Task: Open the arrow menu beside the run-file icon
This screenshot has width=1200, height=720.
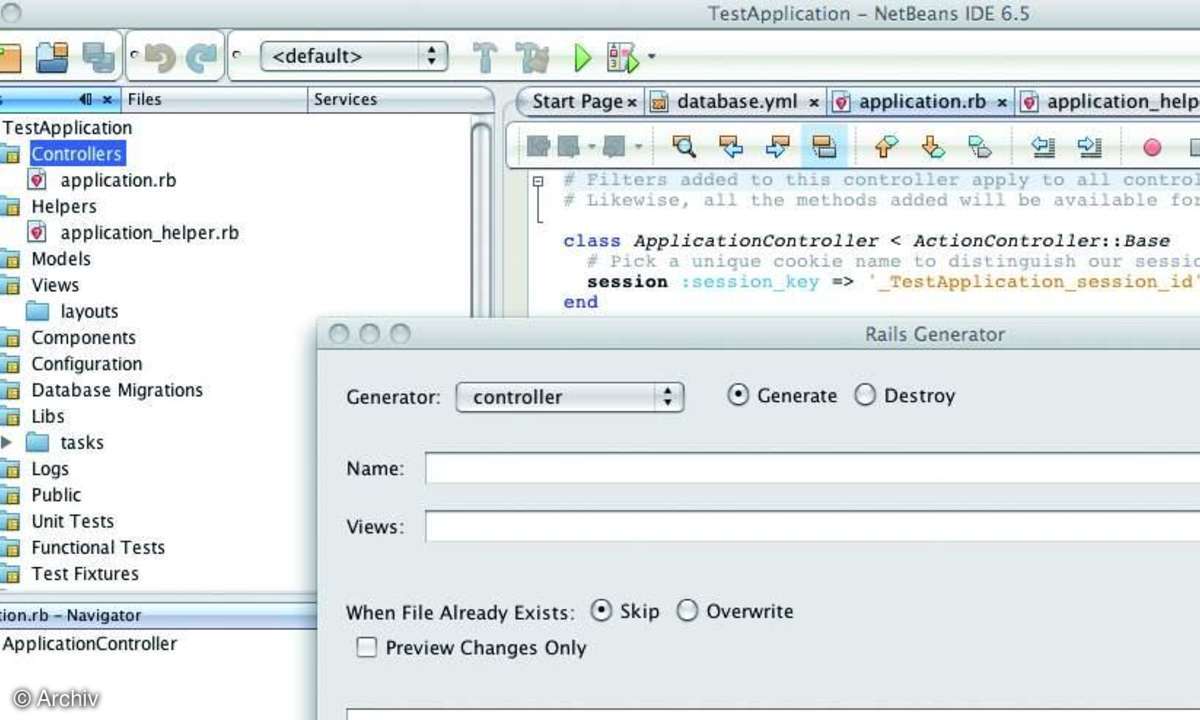Action: pyautogui.click(x=651, y=57)
